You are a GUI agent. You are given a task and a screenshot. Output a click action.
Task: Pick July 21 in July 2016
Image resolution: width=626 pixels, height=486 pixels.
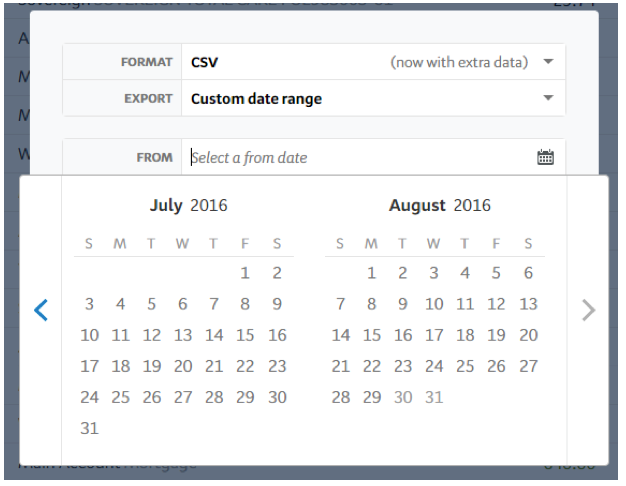coord(214,367)
